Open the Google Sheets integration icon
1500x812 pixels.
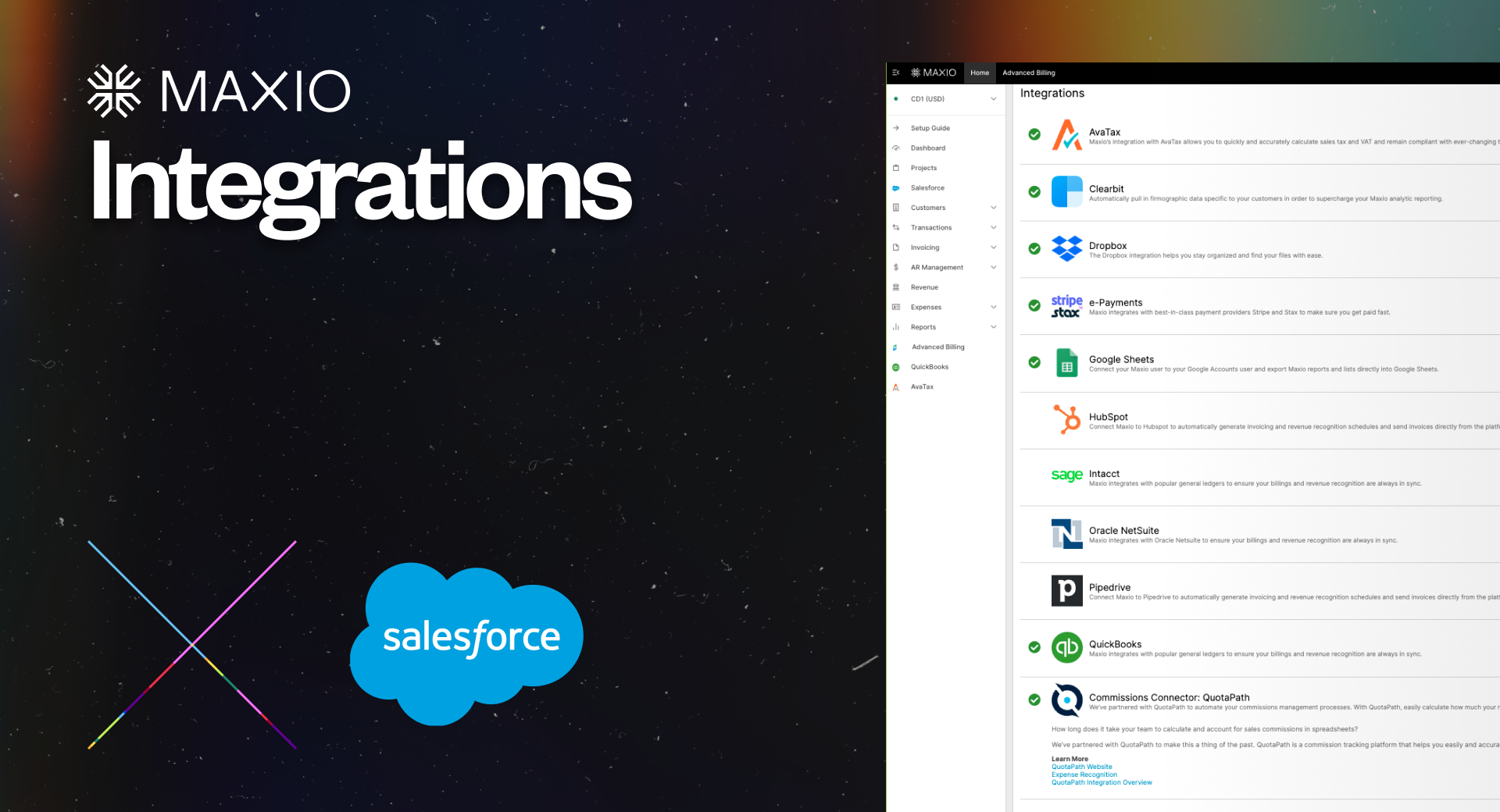click(1066, 362)
